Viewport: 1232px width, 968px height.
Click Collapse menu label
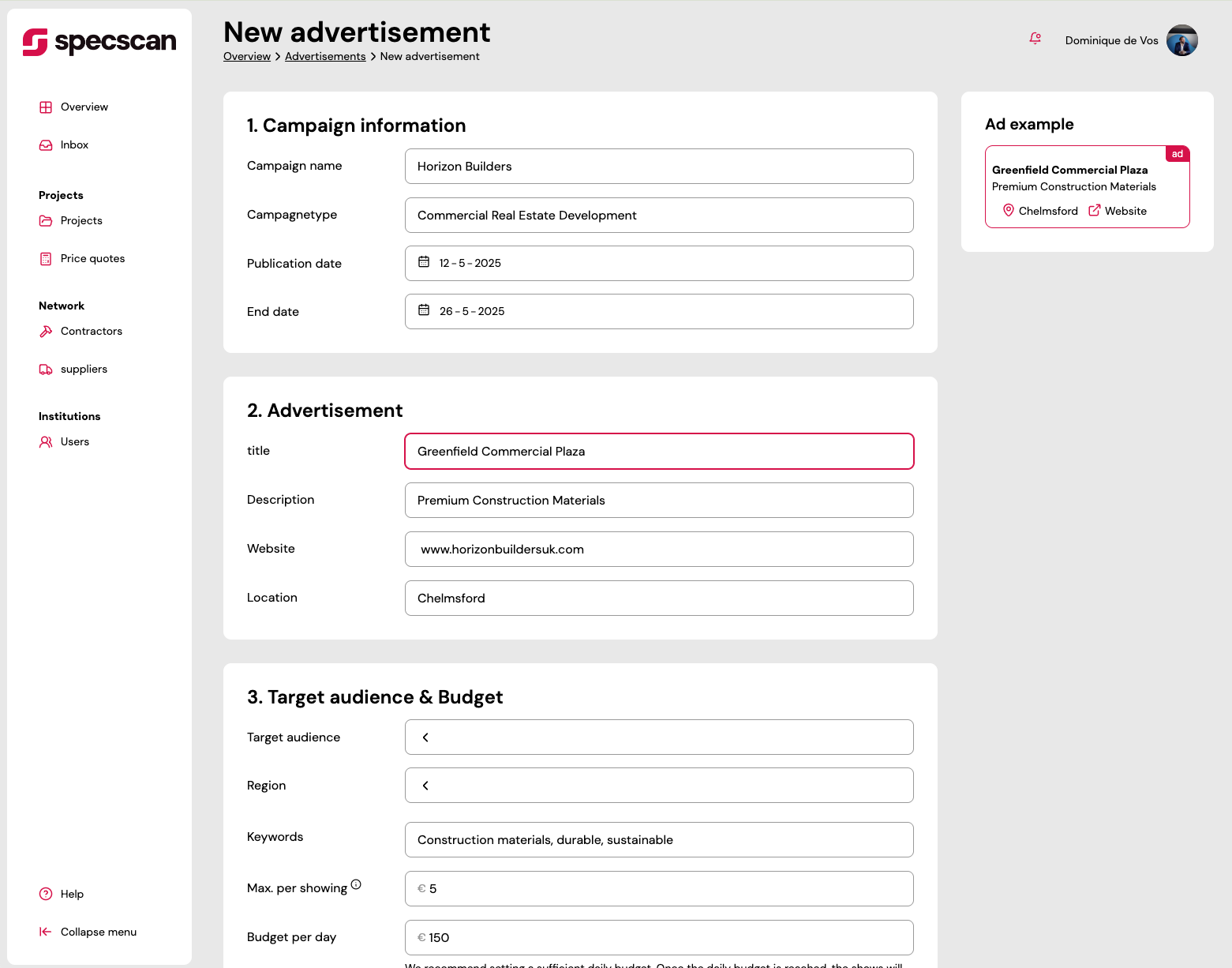99,932
